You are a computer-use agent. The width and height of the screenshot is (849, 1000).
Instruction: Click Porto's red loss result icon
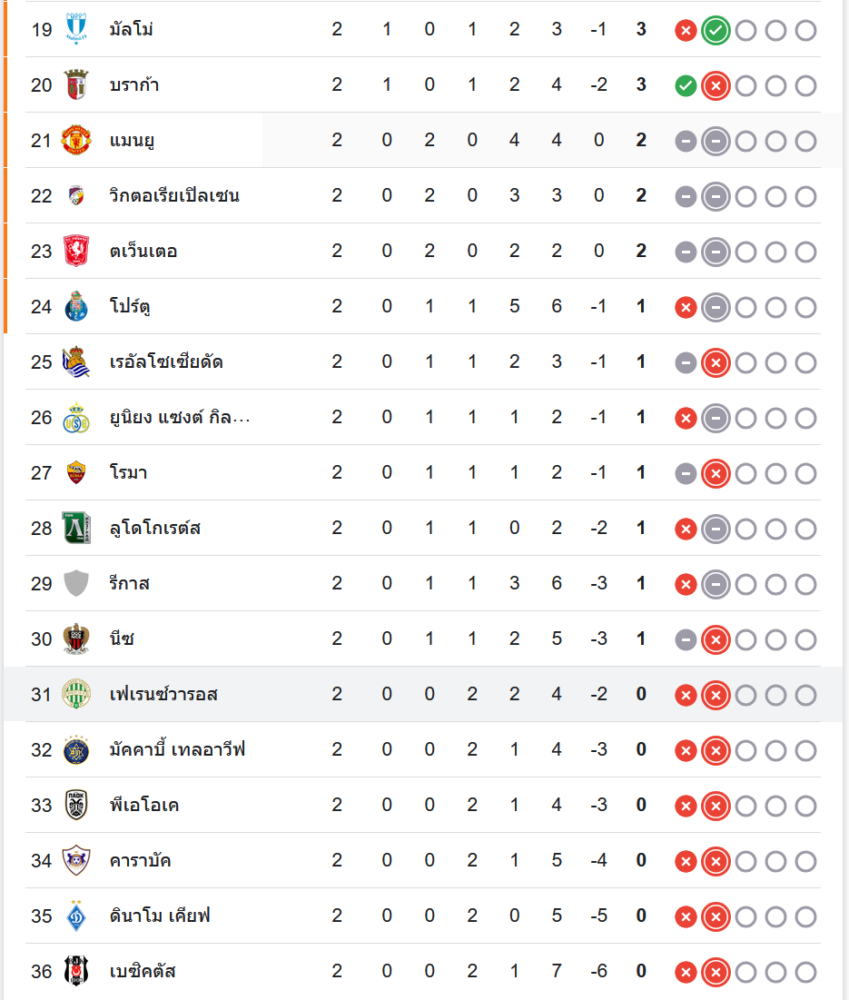(x=685, y=307)
